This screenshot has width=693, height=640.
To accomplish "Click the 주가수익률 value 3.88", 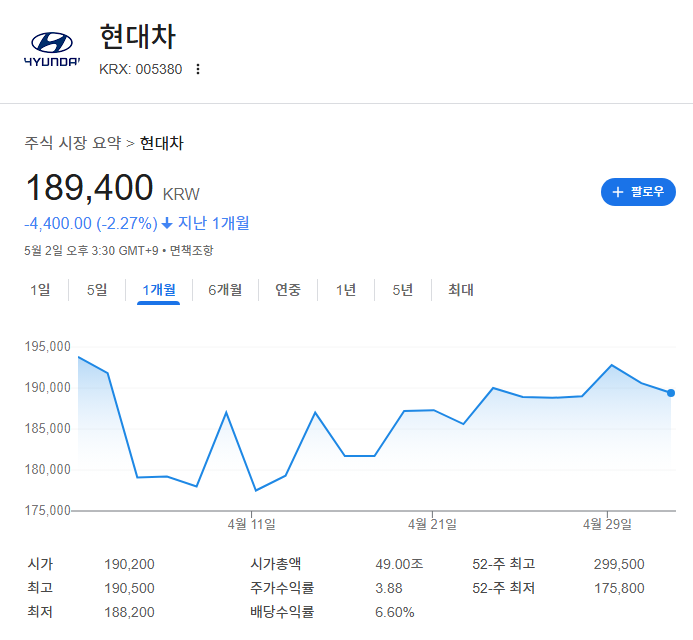I will click(x=389, y=588).
